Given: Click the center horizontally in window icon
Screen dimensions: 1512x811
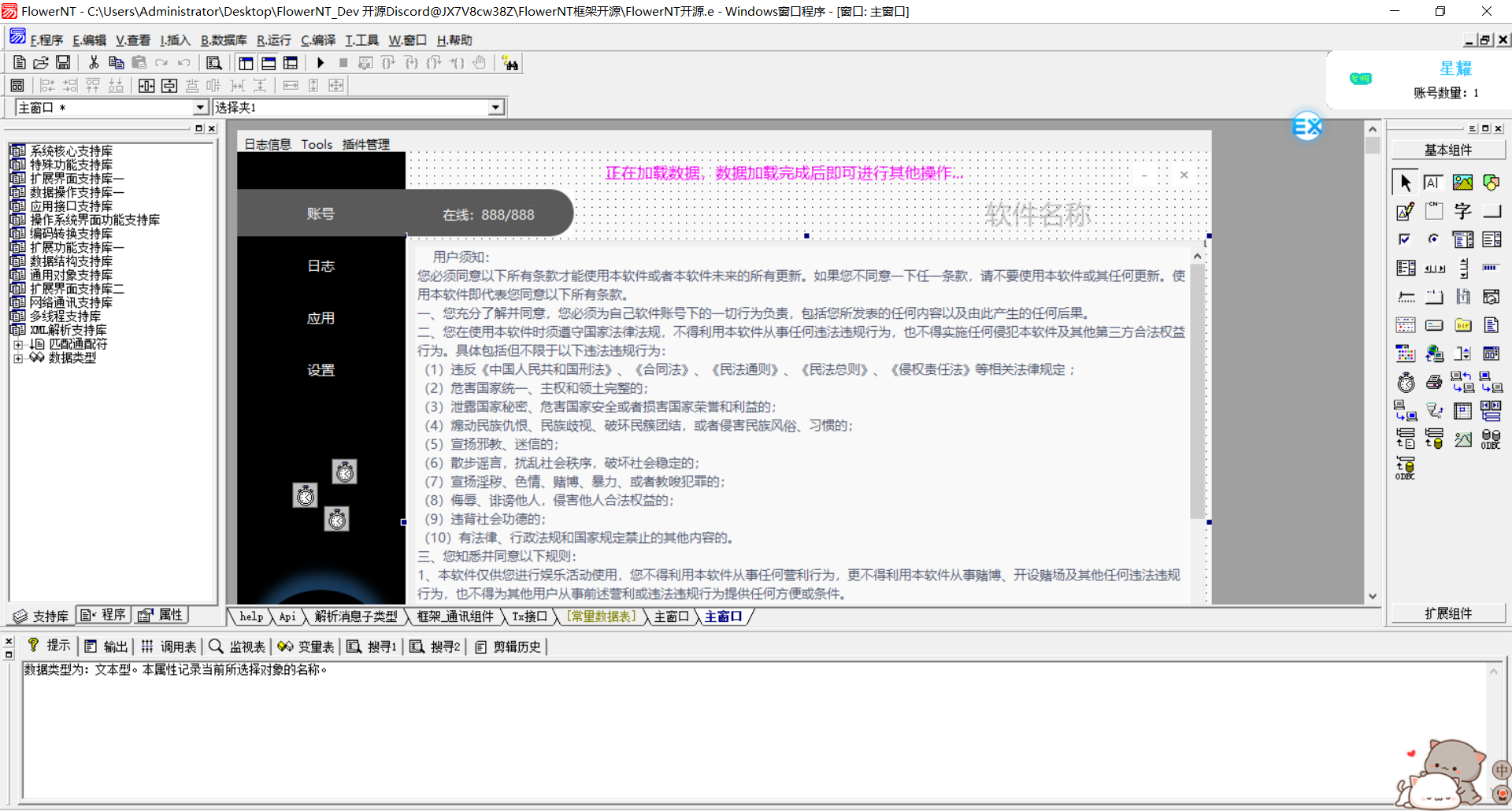Looking at the screenshot, I should click(x=146, y=85).
